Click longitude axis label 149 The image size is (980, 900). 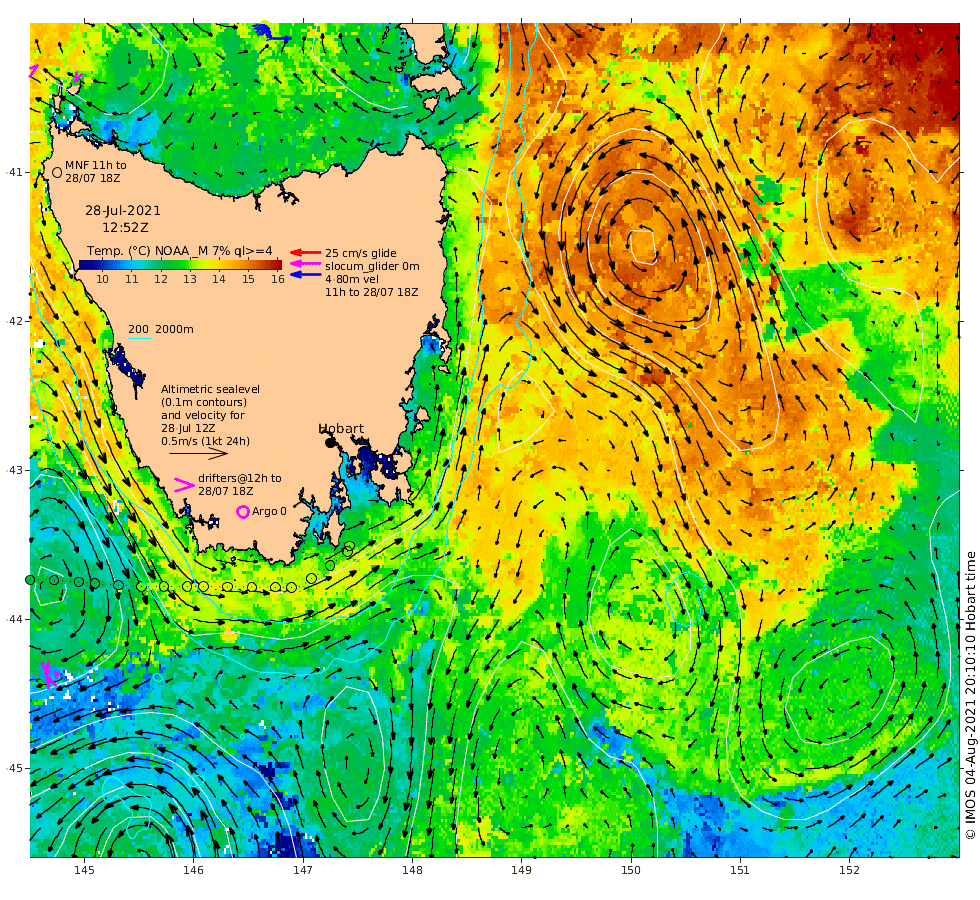521,870
